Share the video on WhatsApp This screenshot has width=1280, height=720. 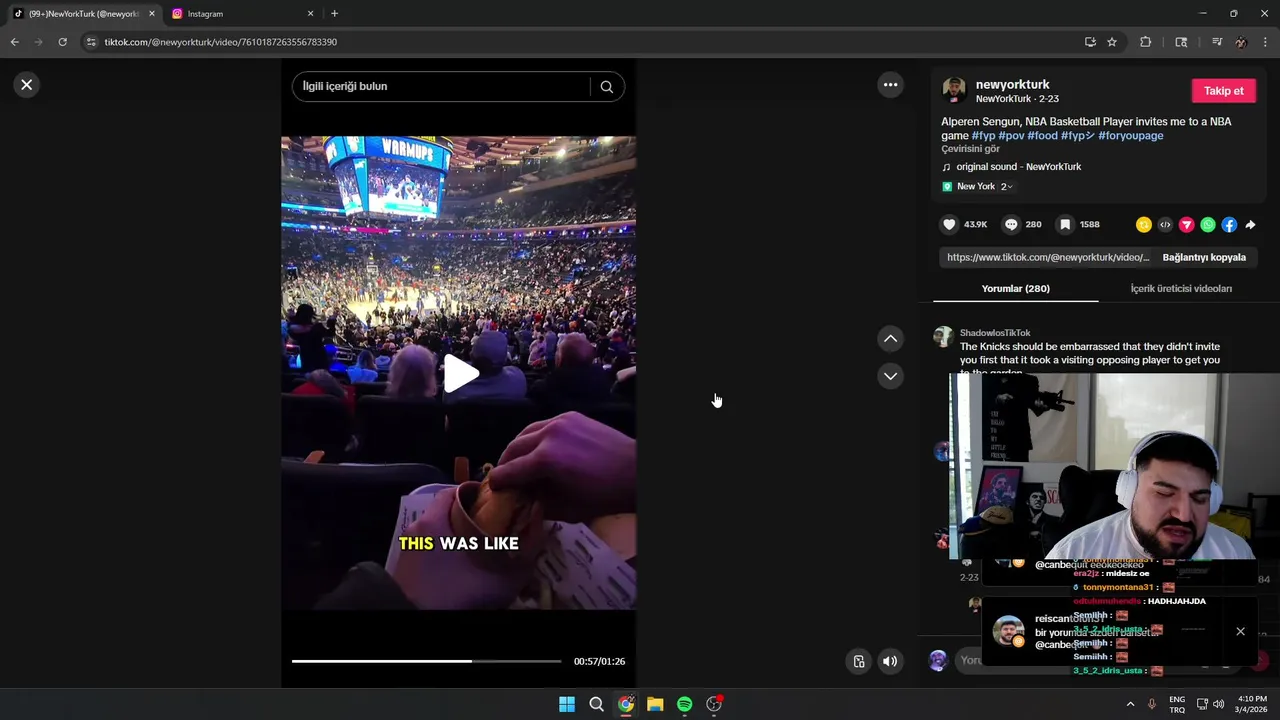click(1208, 225)
